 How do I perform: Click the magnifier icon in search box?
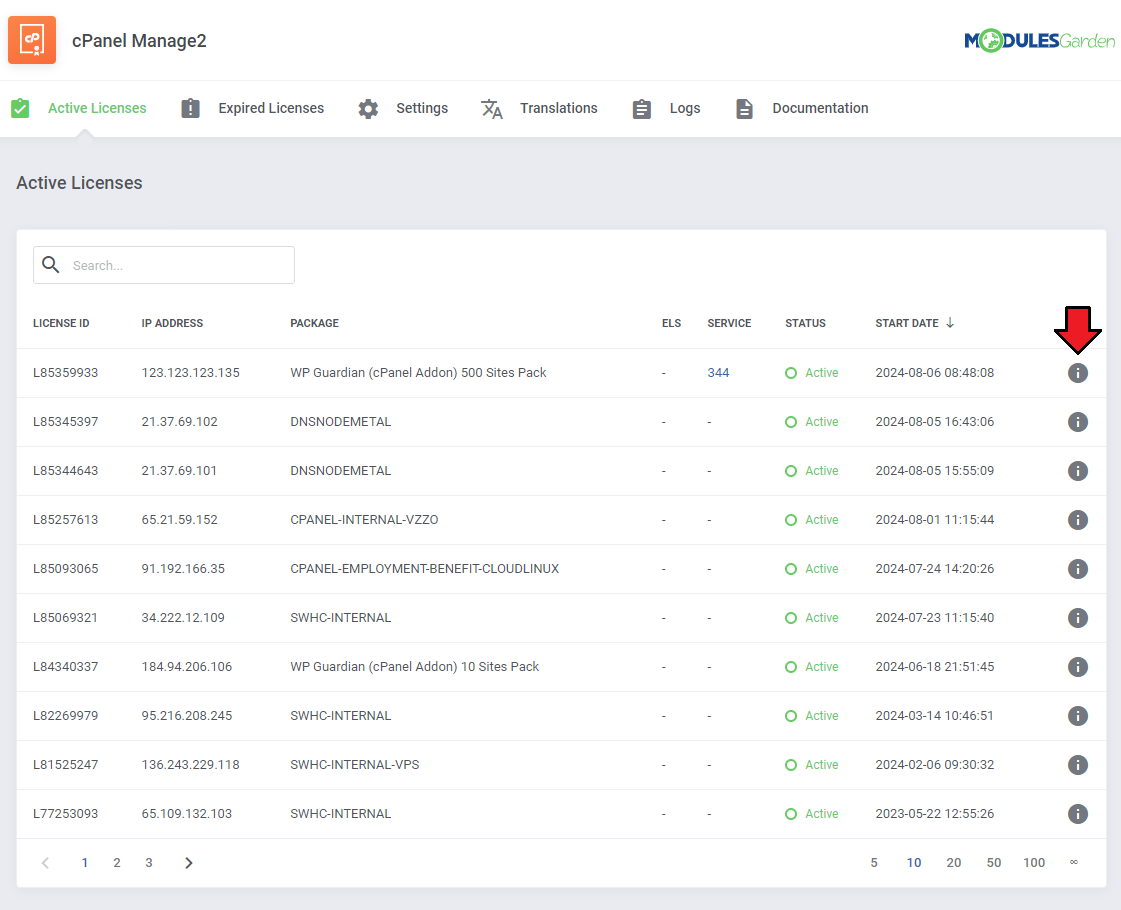(51, 264)
